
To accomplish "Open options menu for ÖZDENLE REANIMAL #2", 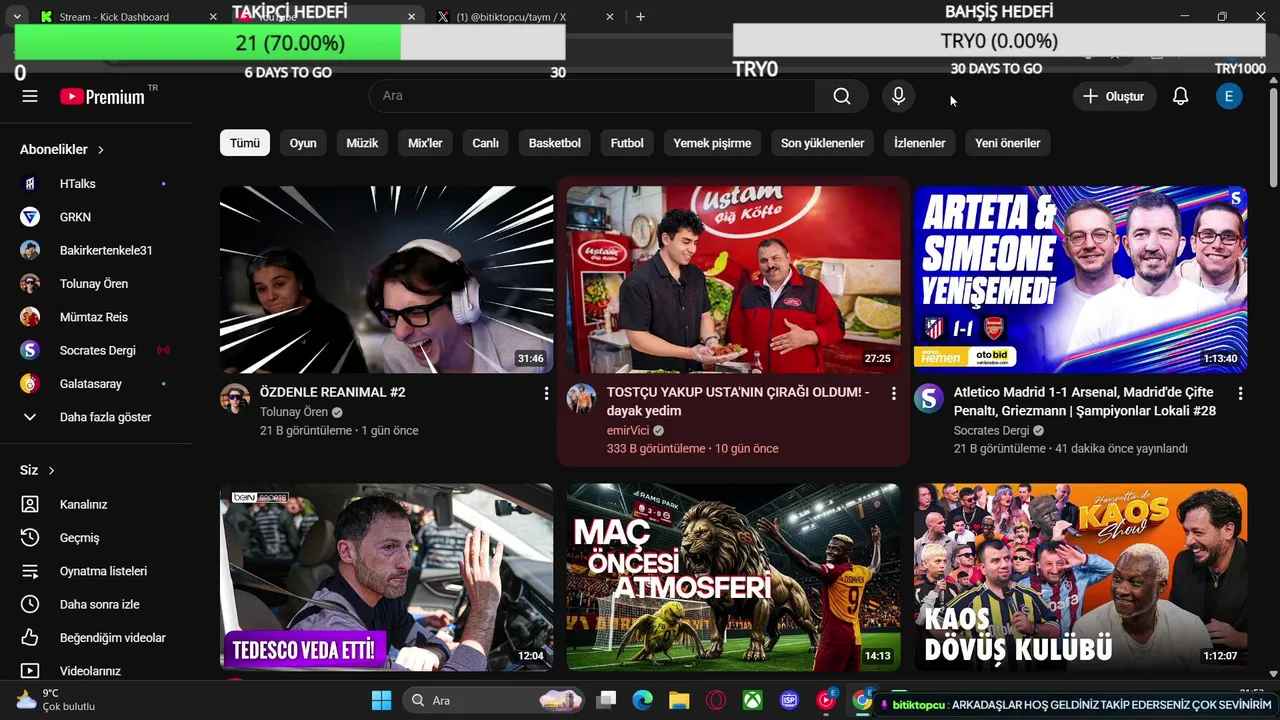I will 546,394.
